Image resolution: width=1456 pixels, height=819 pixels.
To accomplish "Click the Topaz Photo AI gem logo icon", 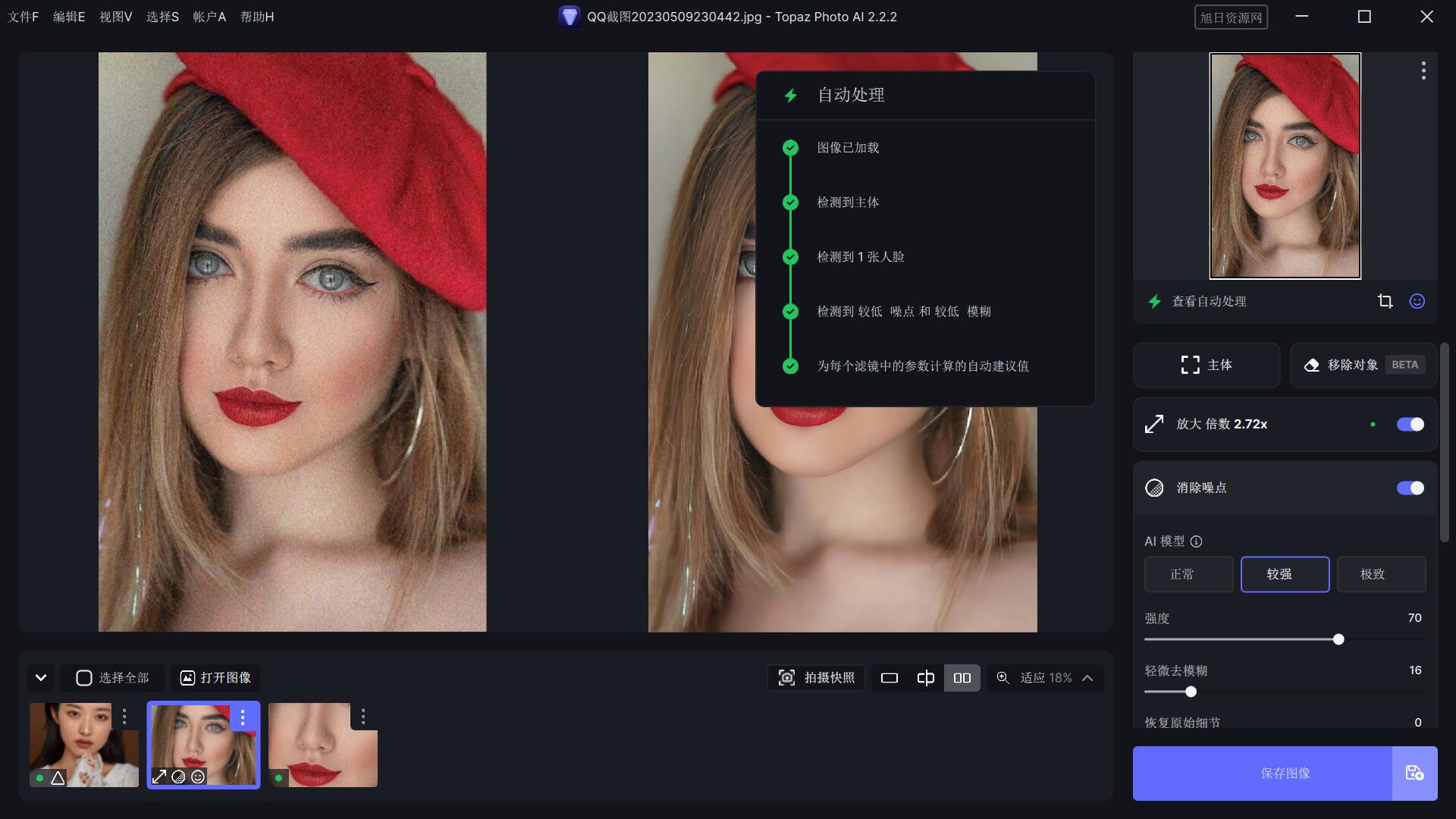I will (569, 17).
